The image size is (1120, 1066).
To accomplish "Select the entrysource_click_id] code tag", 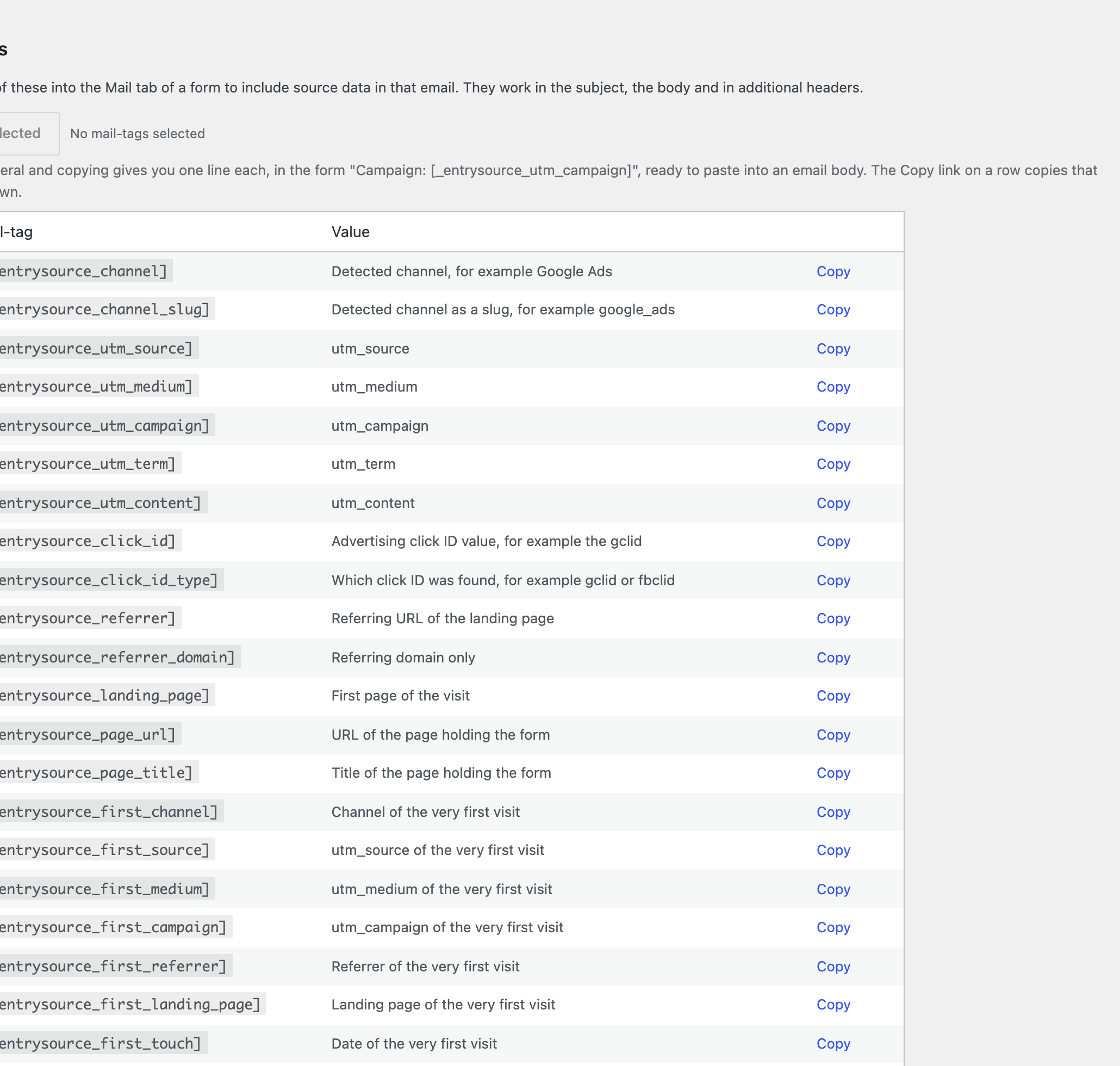I will 90,541.
